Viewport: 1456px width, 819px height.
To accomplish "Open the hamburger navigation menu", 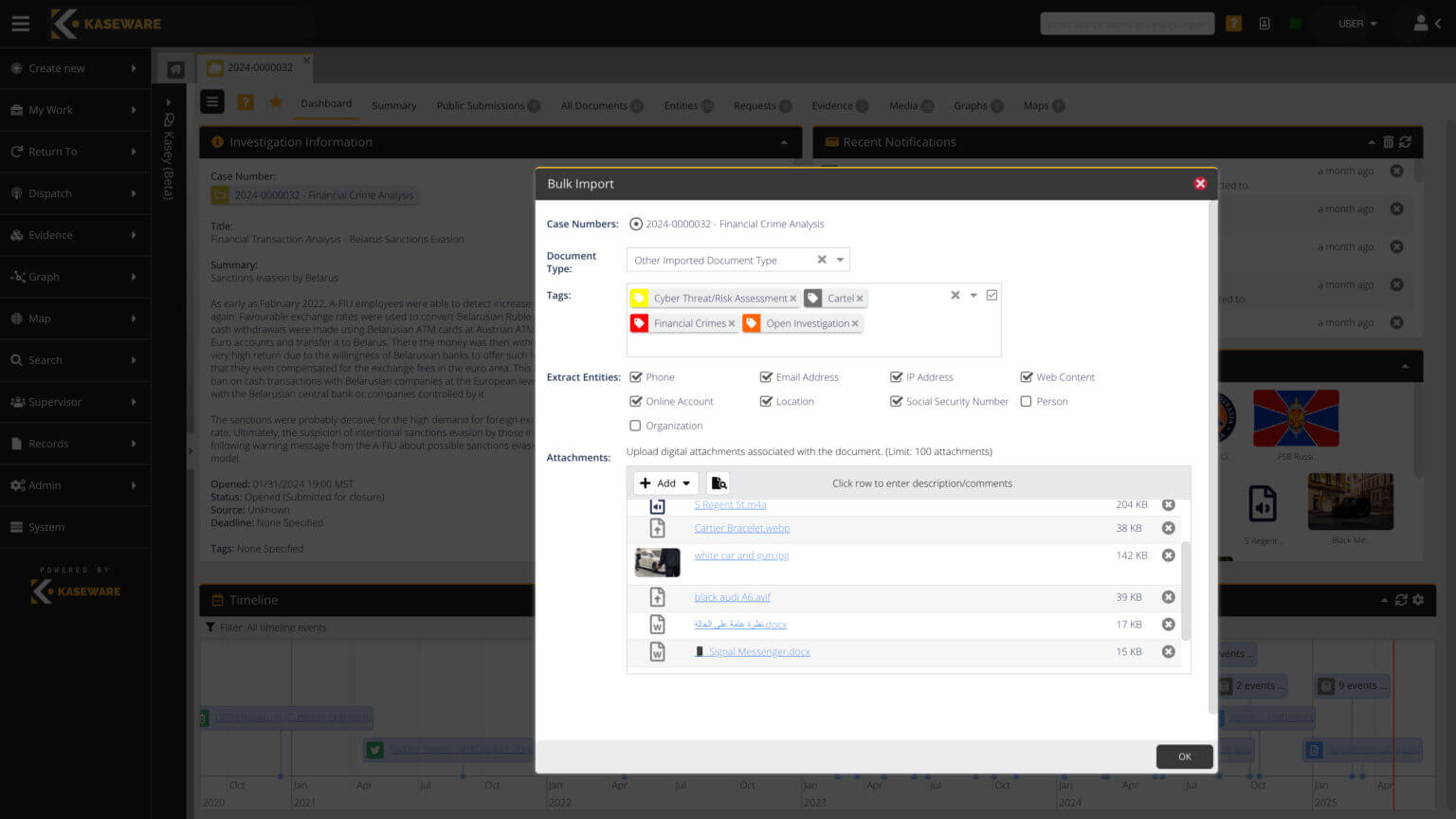I will click(x=20, y=24).
